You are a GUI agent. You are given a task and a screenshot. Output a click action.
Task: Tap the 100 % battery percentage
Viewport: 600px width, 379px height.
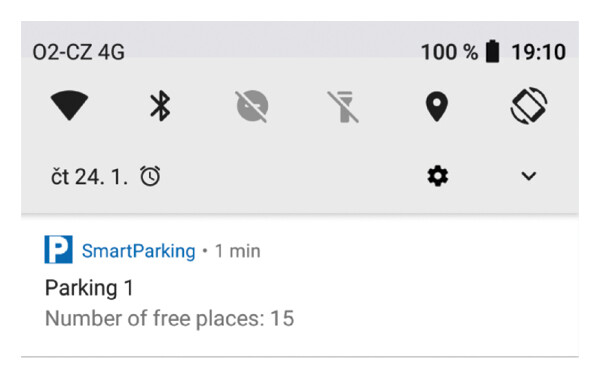click(450, 52)
